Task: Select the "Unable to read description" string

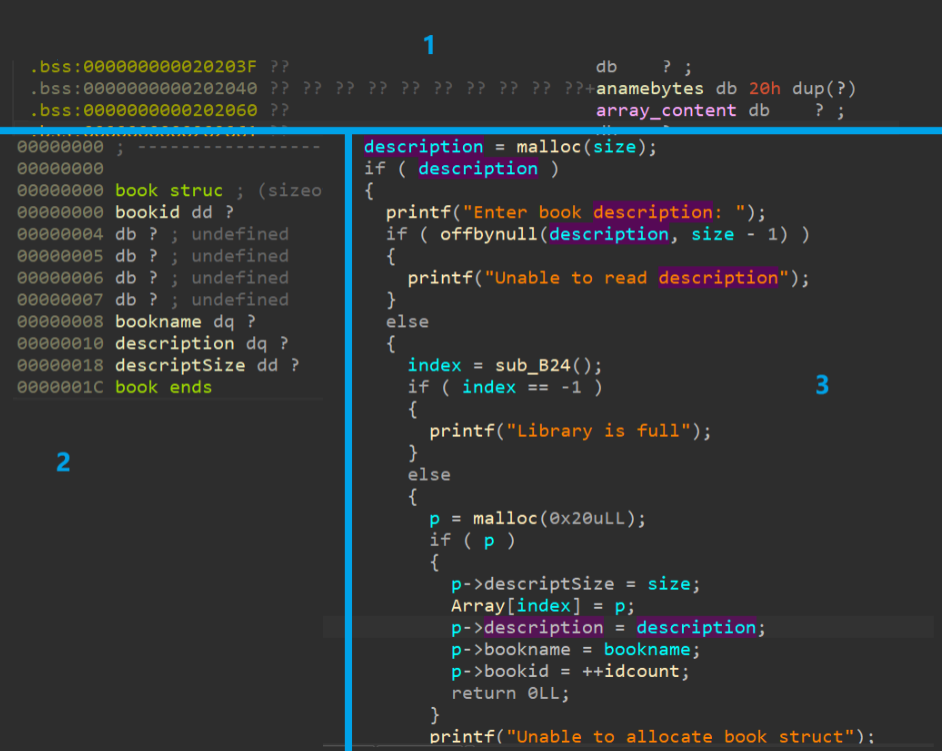Action: pyautogui.click(x=636, y=278)
